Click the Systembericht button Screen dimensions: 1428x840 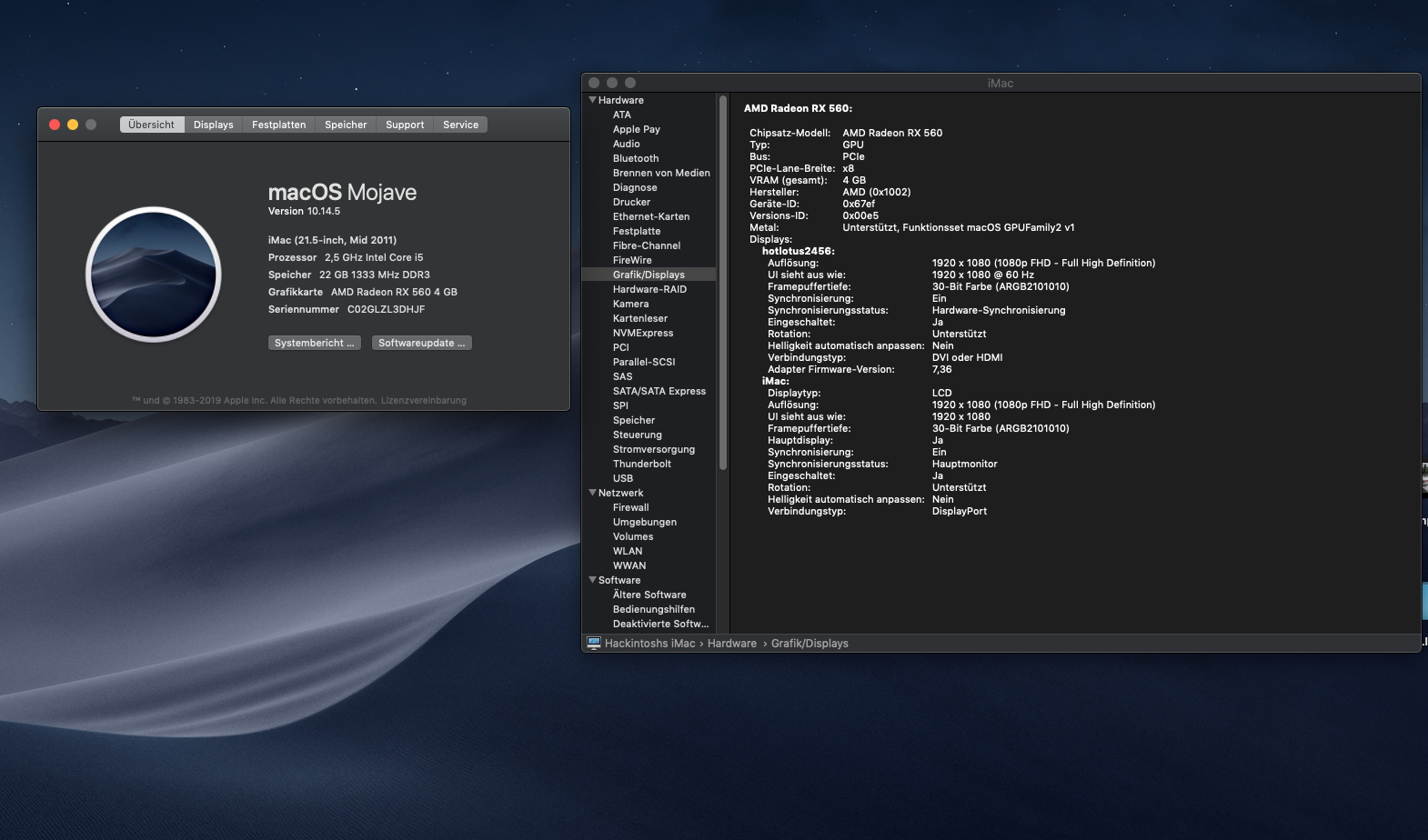315,343
